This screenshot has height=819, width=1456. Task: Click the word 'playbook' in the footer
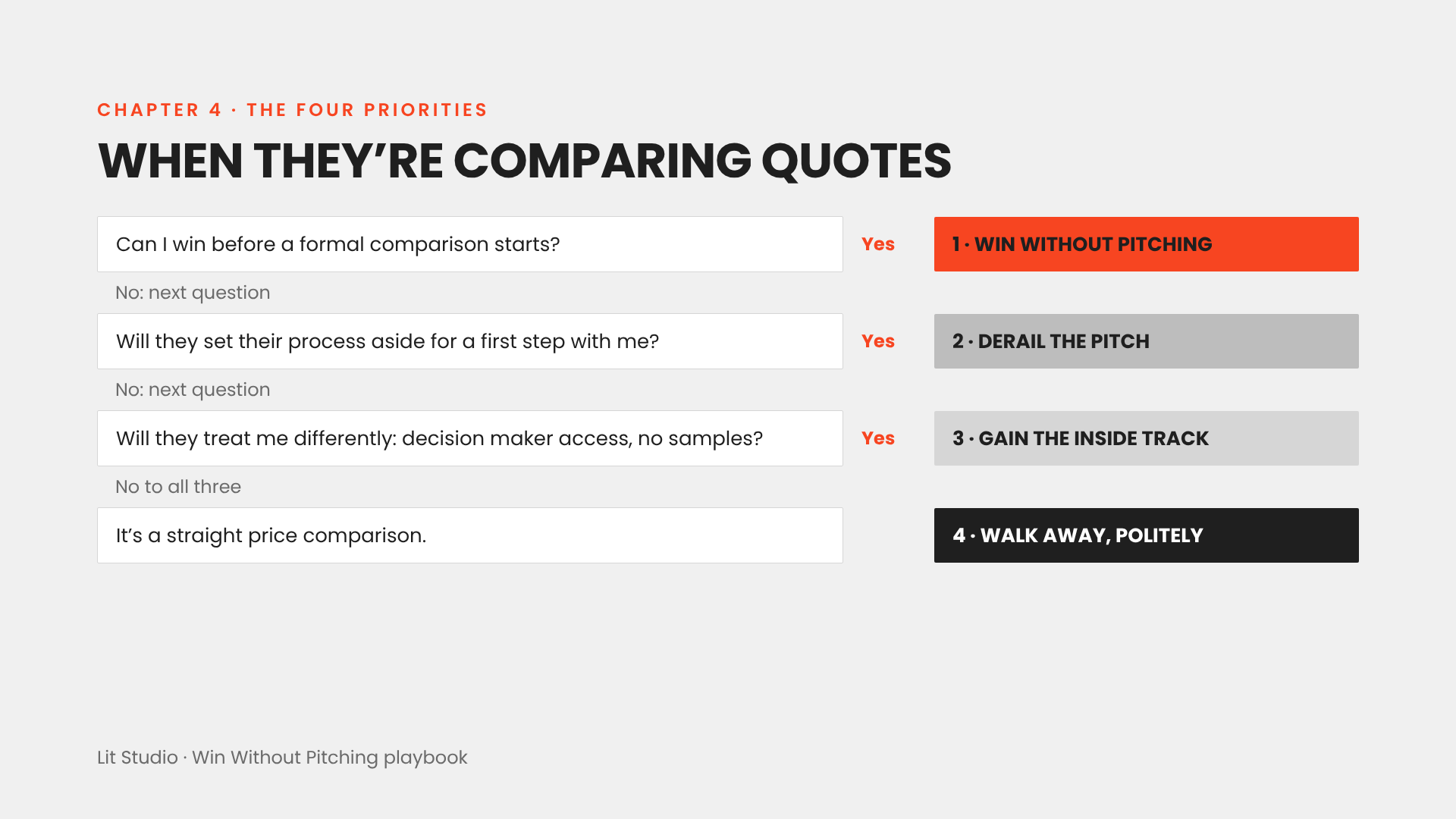tap(425, 758)
